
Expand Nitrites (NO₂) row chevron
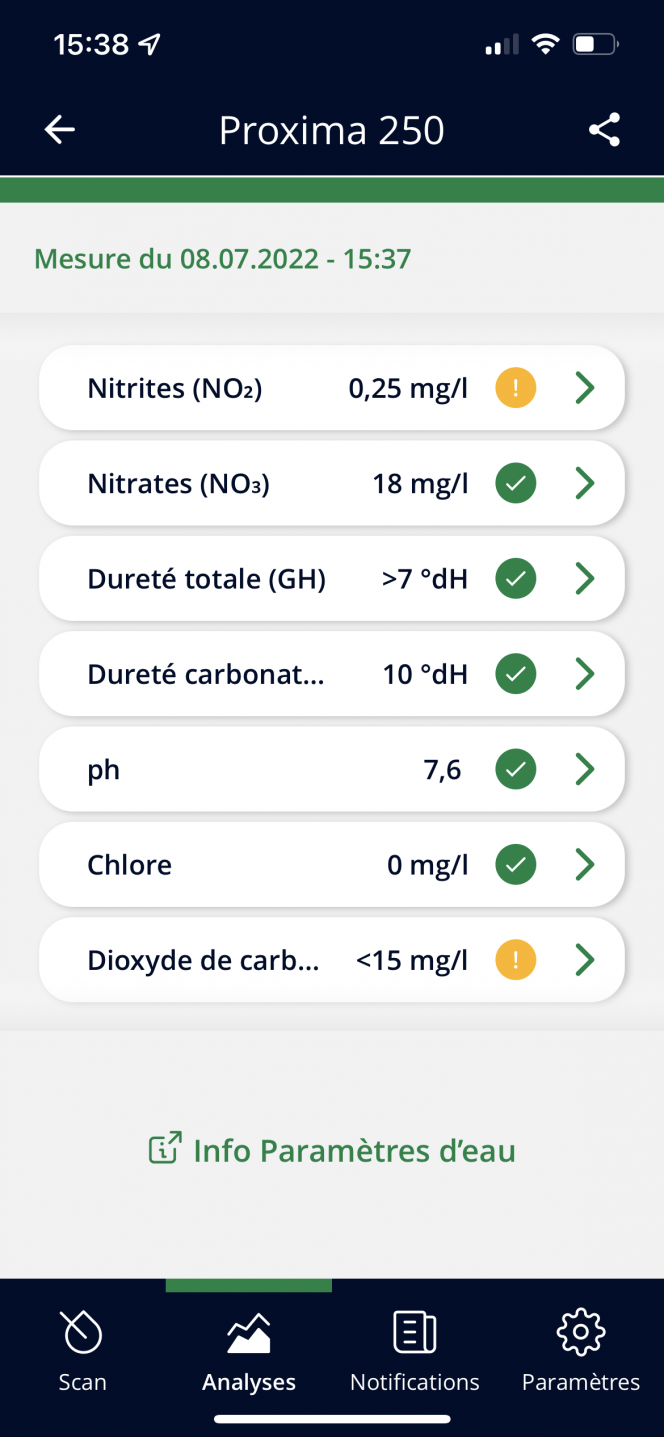585,388
